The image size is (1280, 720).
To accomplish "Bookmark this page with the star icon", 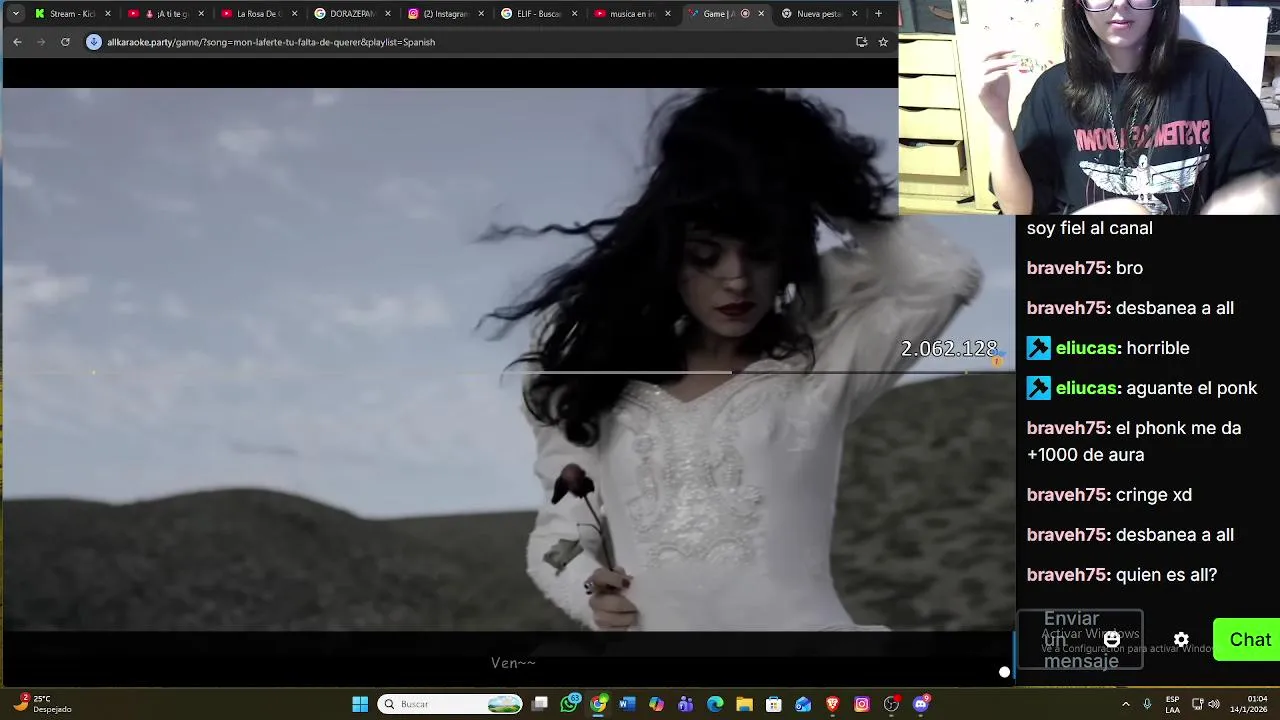I will [883, 42].
